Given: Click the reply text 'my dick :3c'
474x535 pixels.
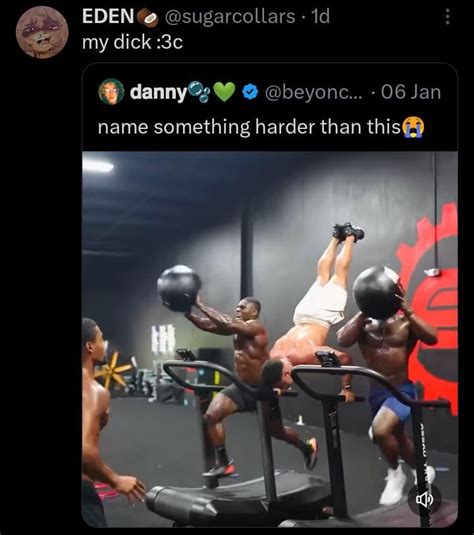Looking at the screenshot, I should point(132,42).
